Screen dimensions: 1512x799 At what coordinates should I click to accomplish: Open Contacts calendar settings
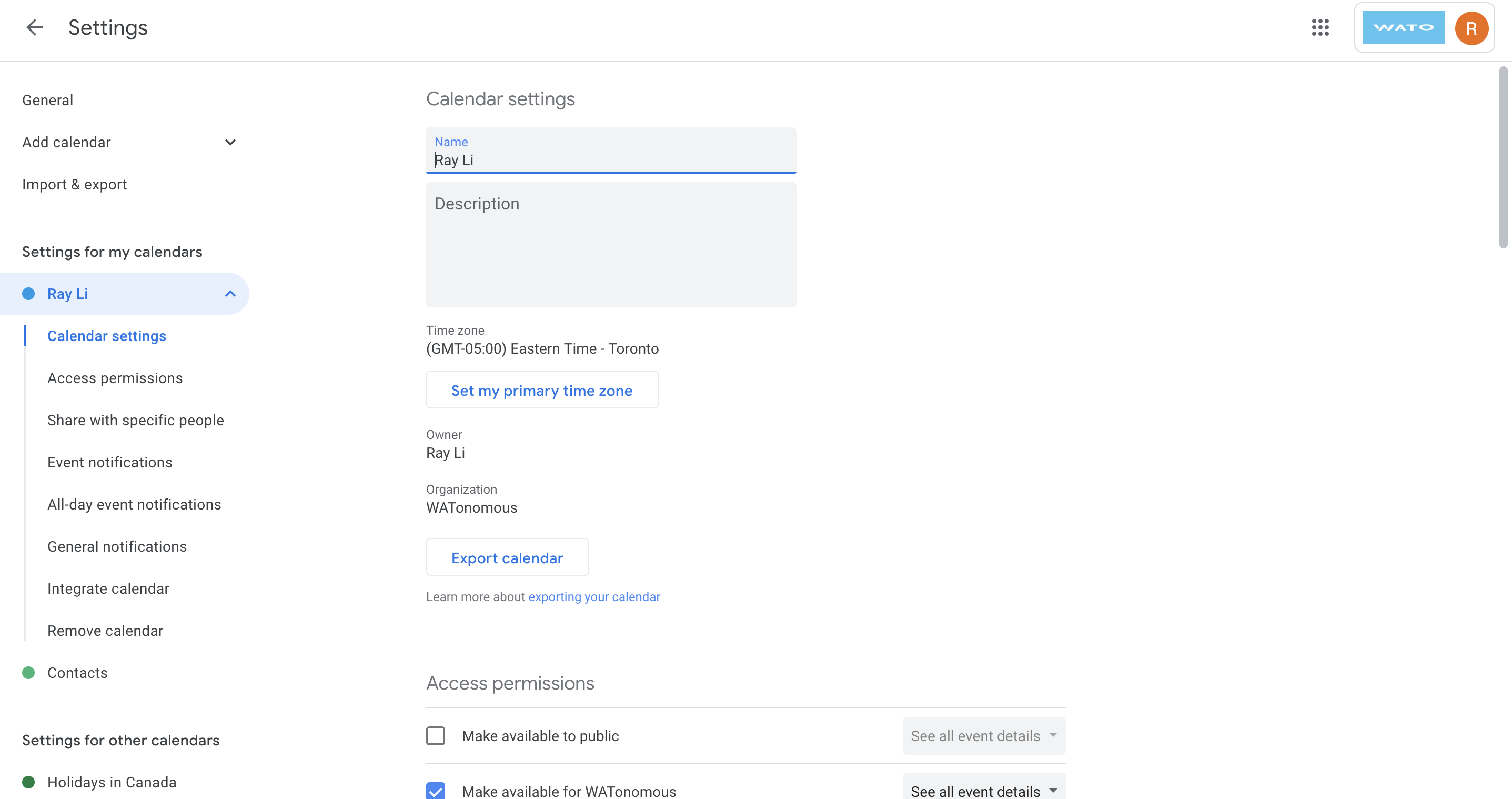[x=77, y=673]
